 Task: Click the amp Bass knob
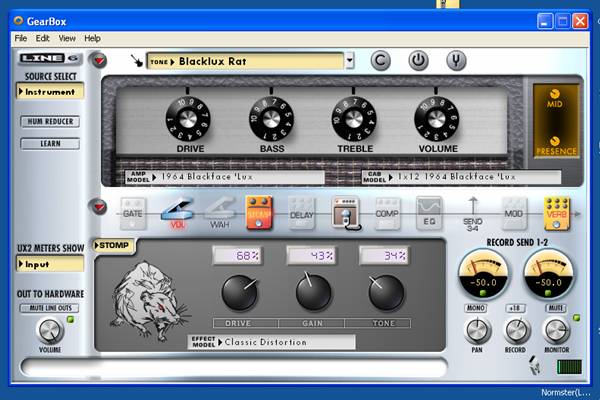pos(271,119)
